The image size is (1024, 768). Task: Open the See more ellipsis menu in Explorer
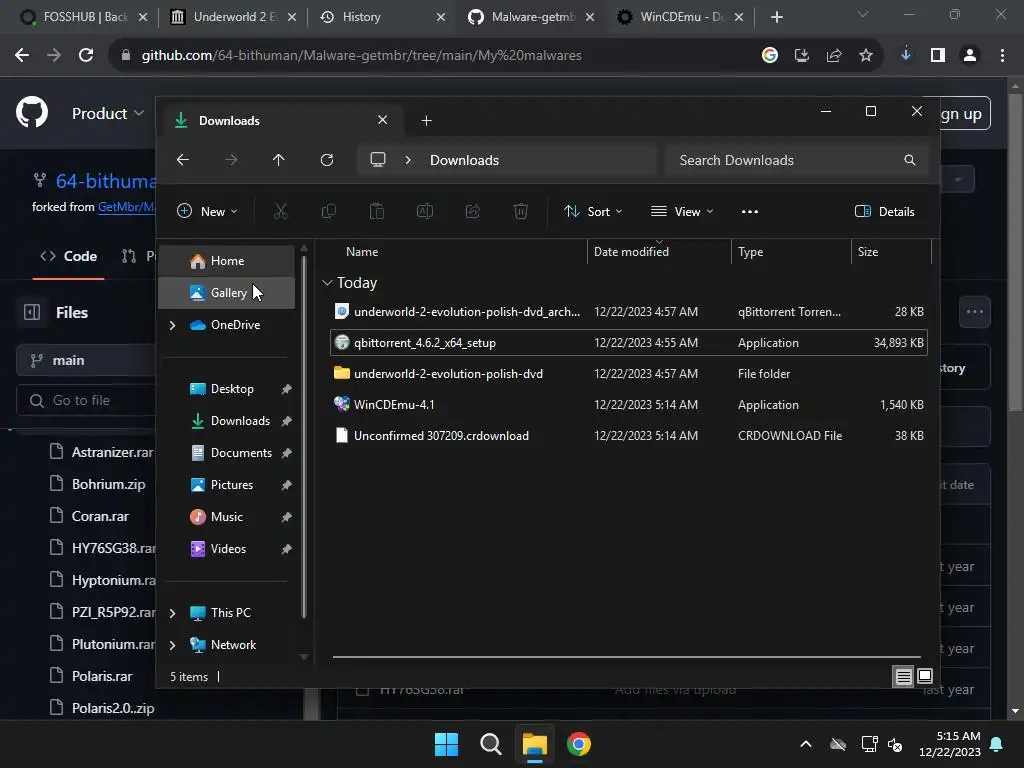click(750, 211)
